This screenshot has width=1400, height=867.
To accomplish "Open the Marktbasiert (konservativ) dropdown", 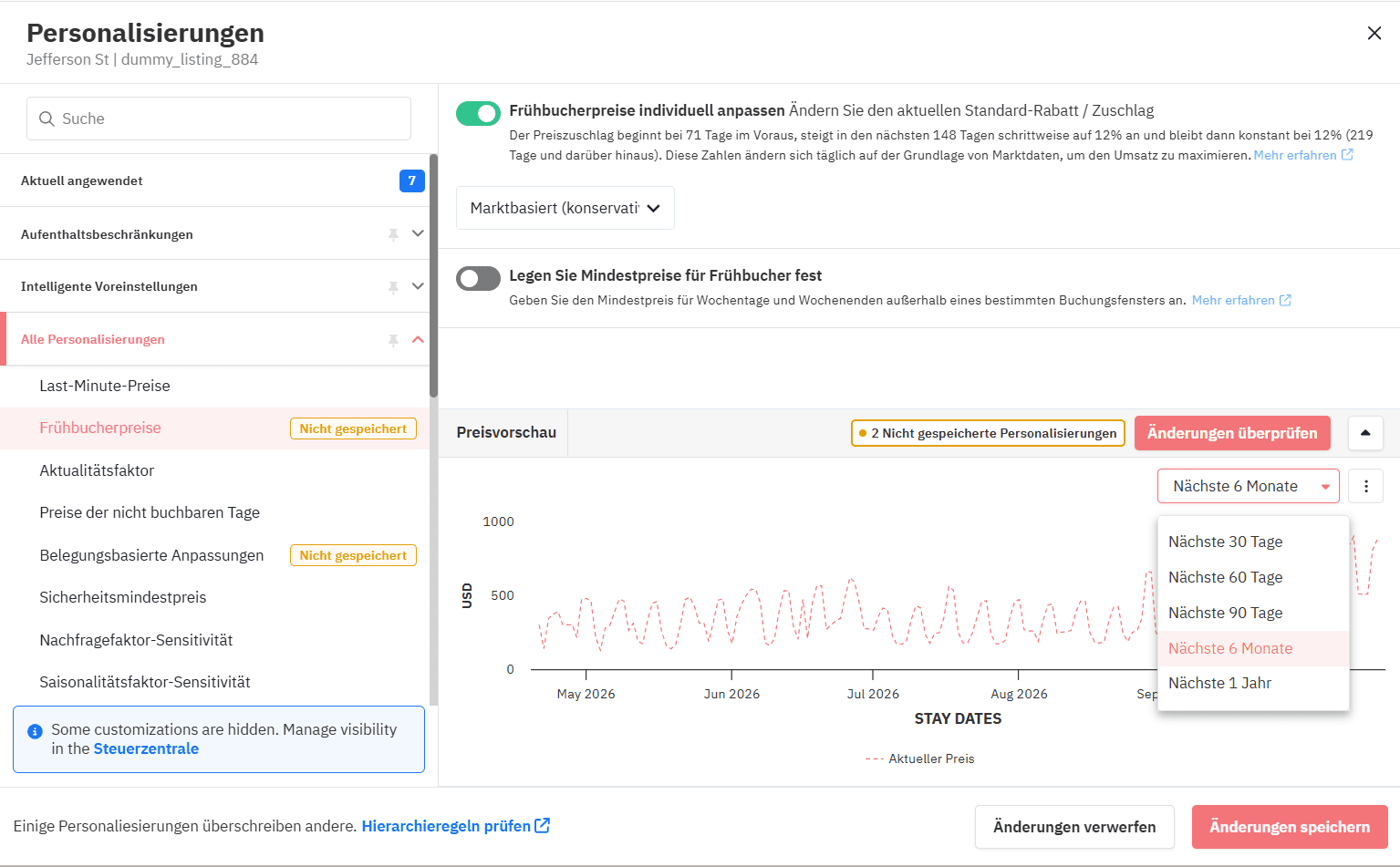I will click(x=565, y=208).
